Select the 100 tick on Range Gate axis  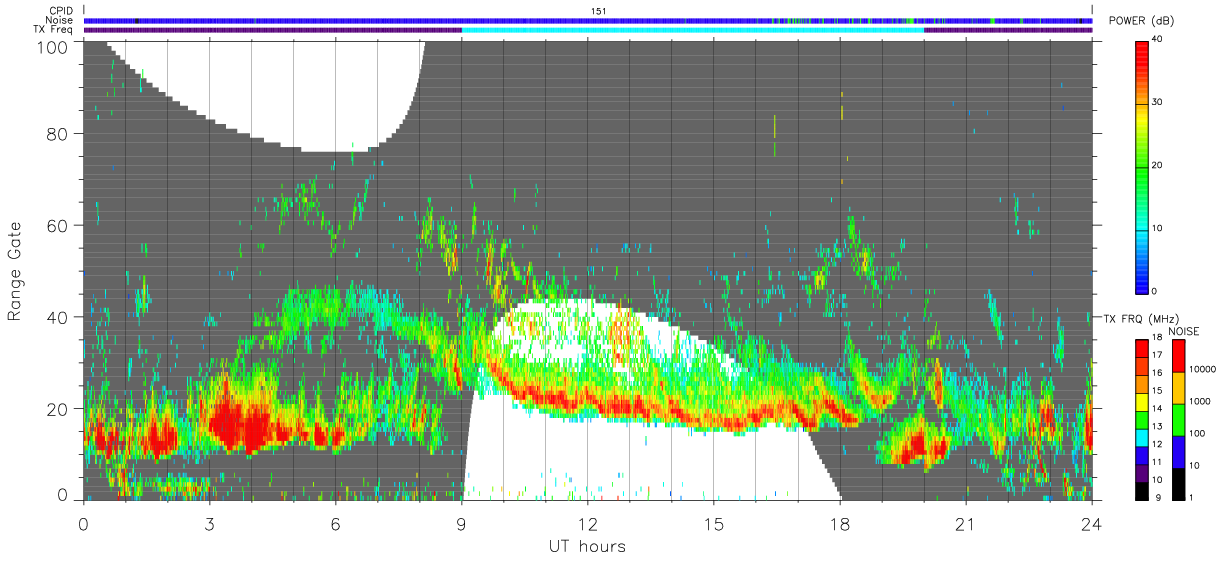click(51, 46)
